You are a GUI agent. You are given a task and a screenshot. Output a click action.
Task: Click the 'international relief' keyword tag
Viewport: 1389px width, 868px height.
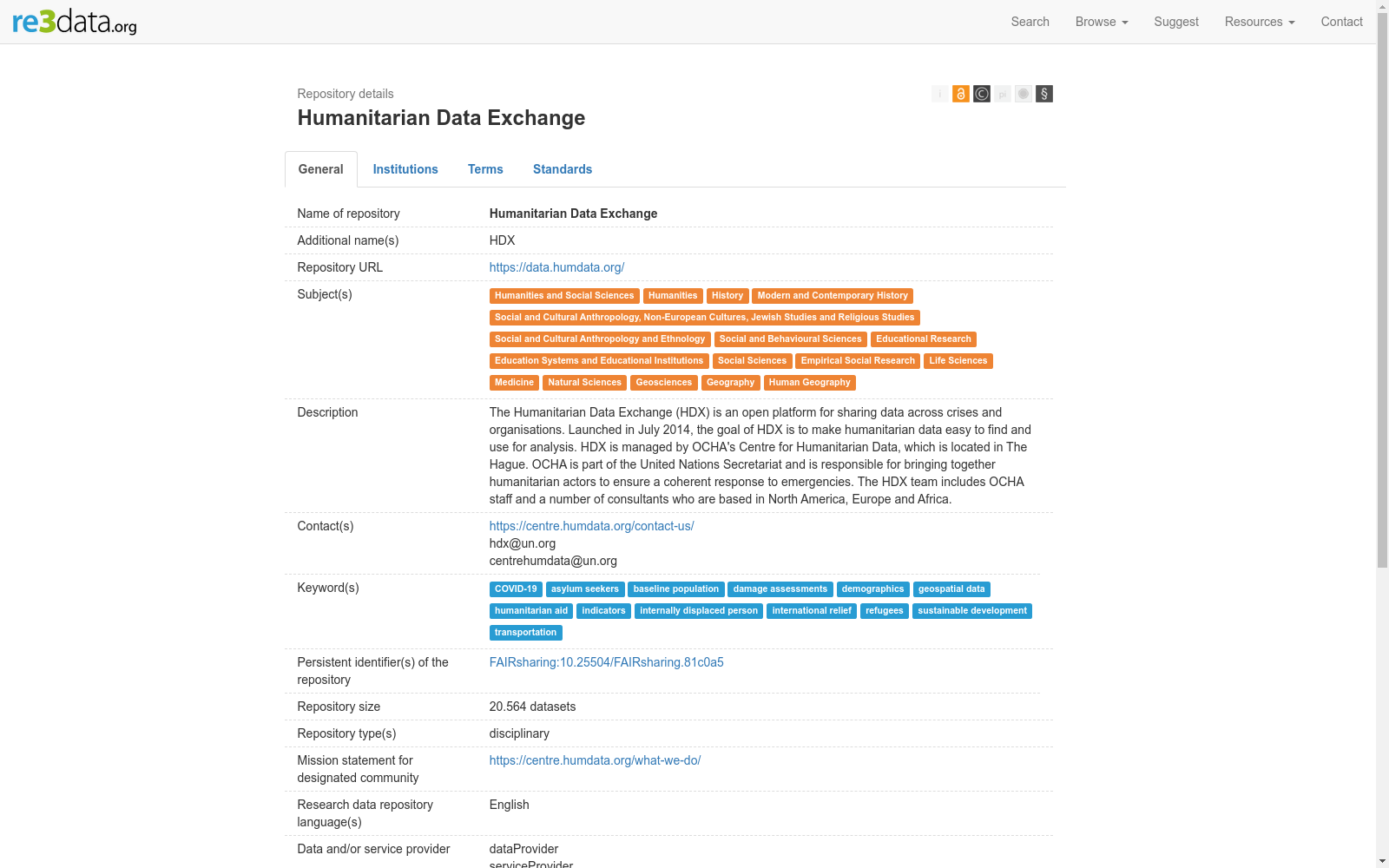coord(812,611)
